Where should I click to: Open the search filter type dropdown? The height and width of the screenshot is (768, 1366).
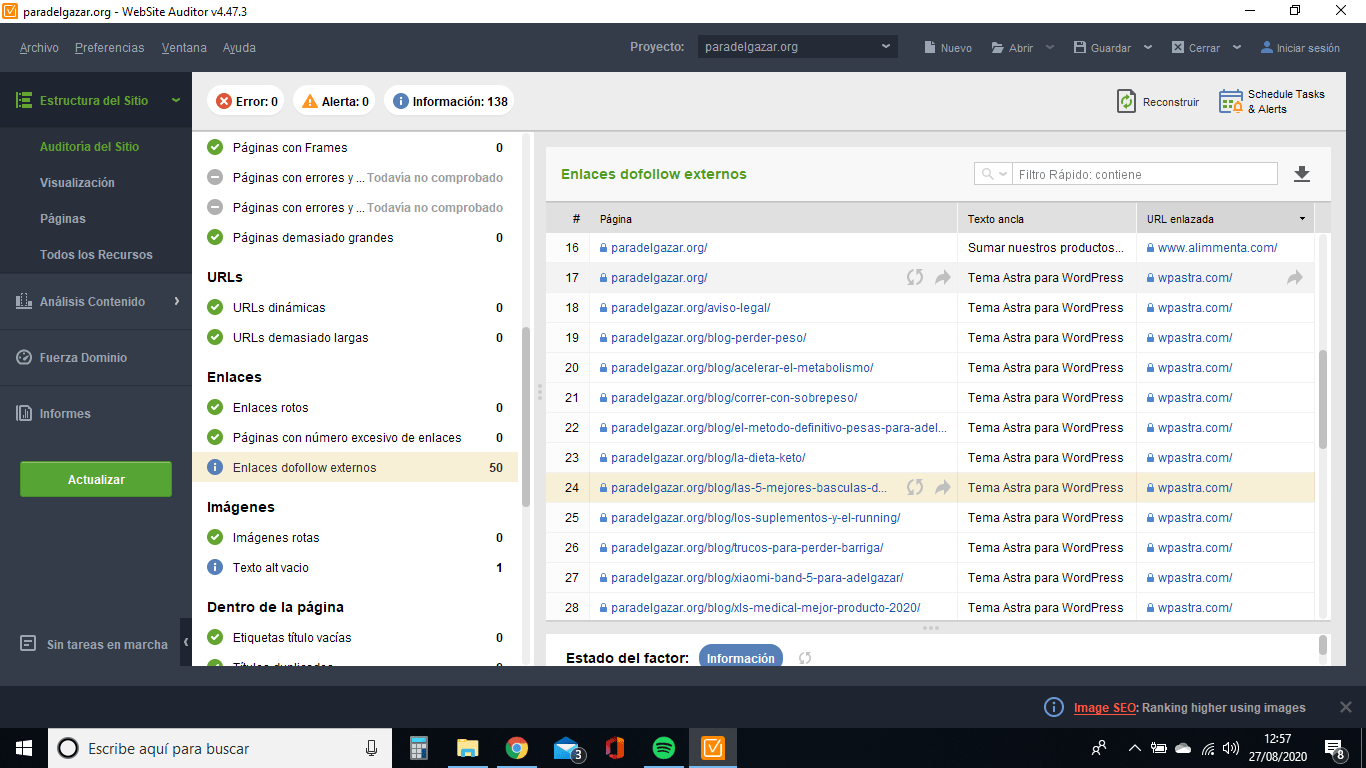(x=993, y=174)
